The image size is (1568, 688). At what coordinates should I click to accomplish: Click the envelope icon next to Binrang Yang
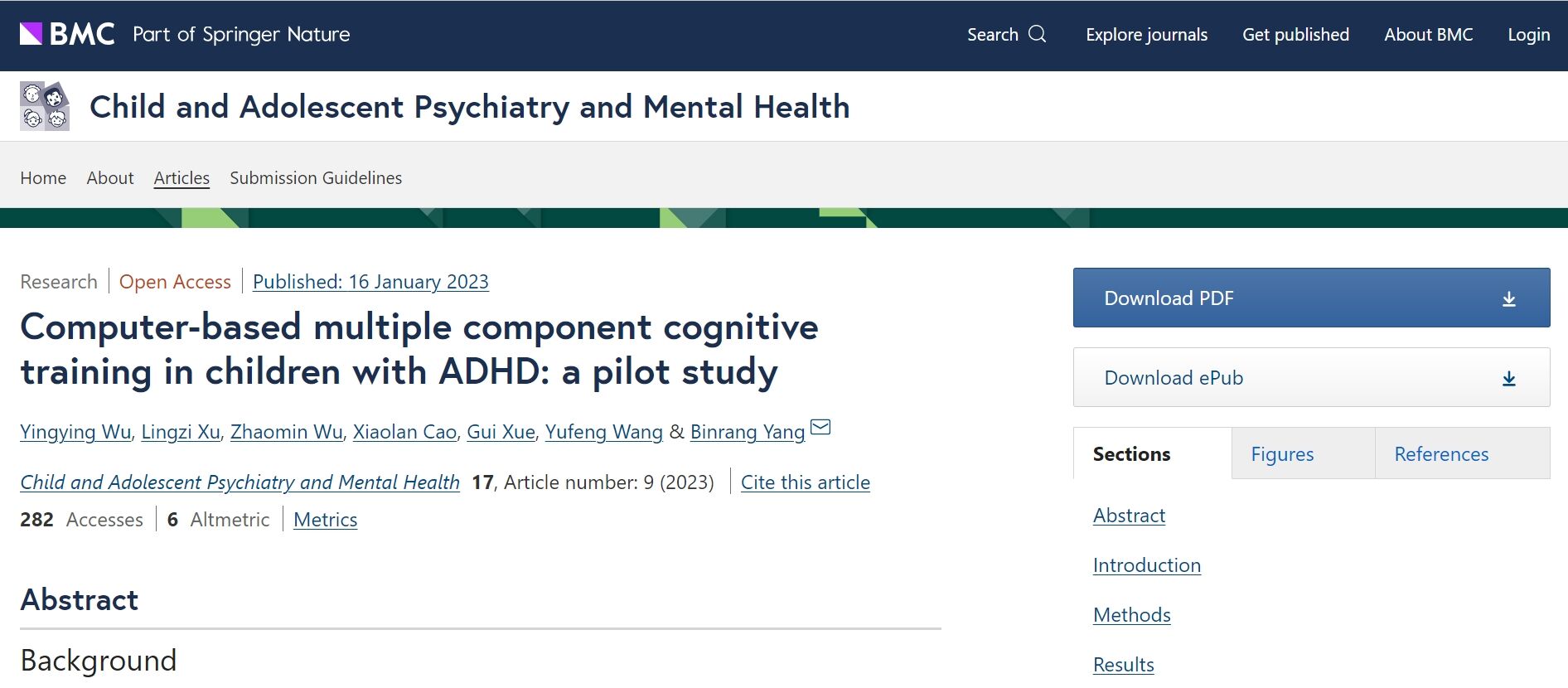(820, 428)
